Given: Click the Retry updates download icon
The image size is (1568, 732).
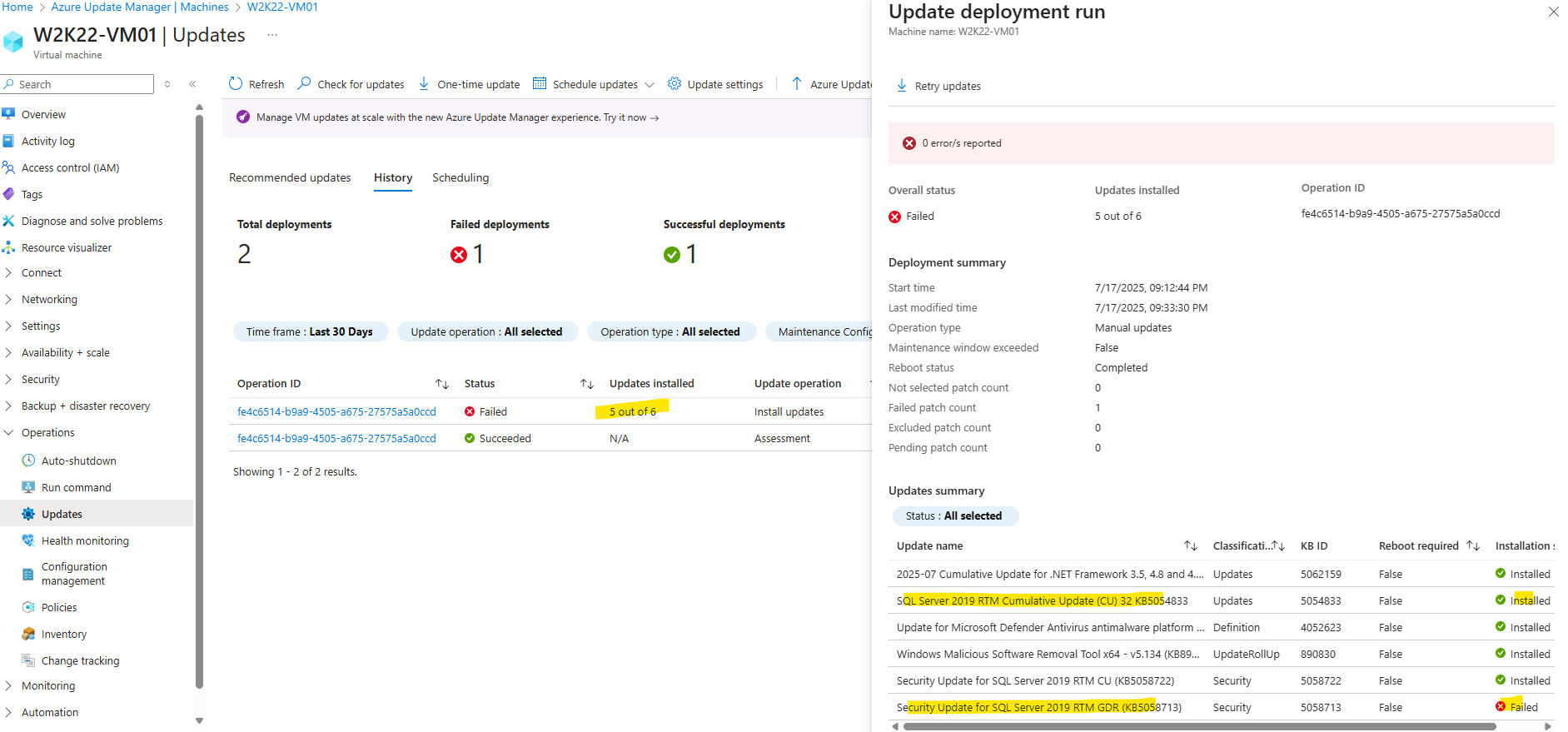Looking at the screenshot, I should coord(902,85).
